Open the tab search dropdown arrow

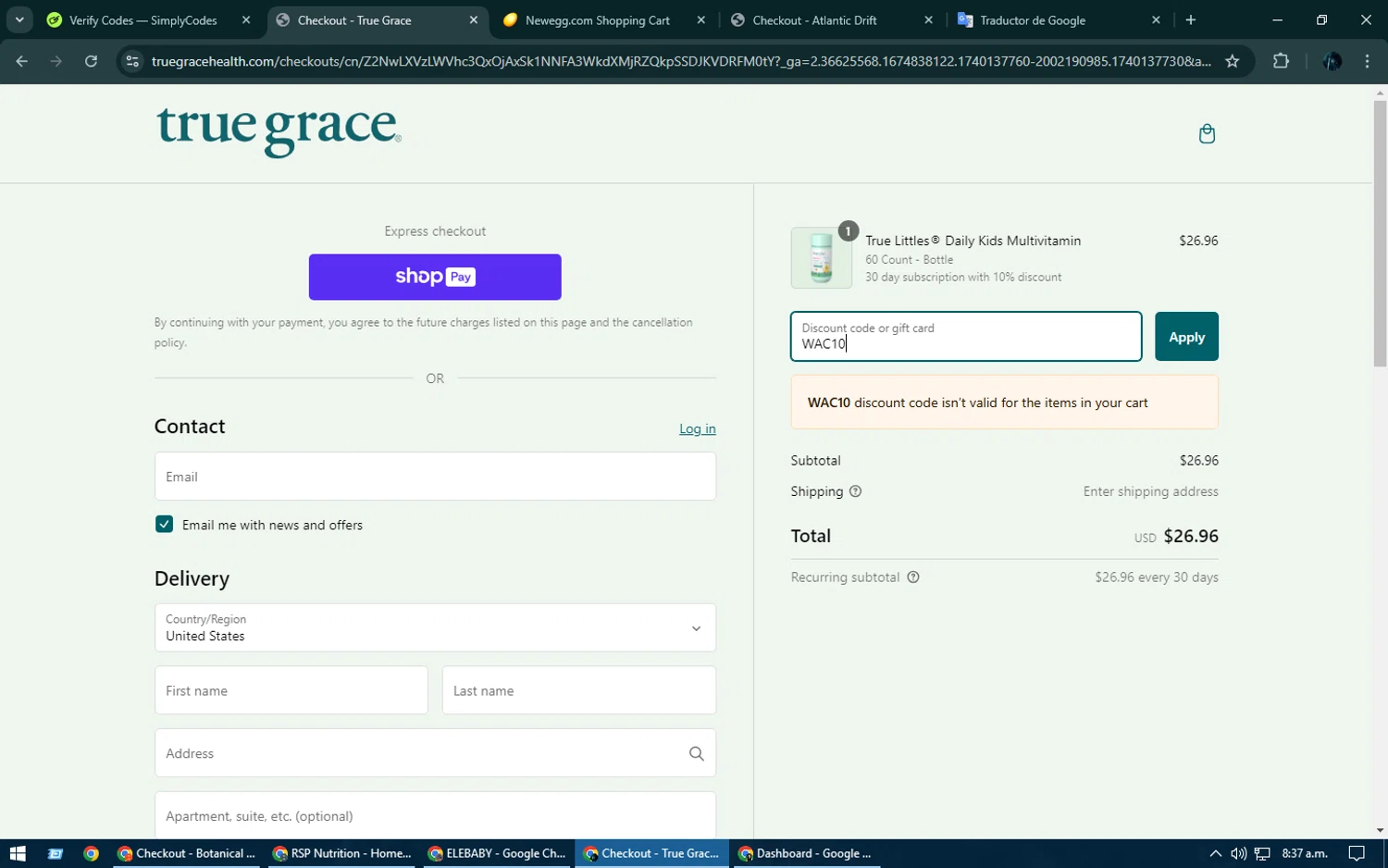tap(19, 19)
